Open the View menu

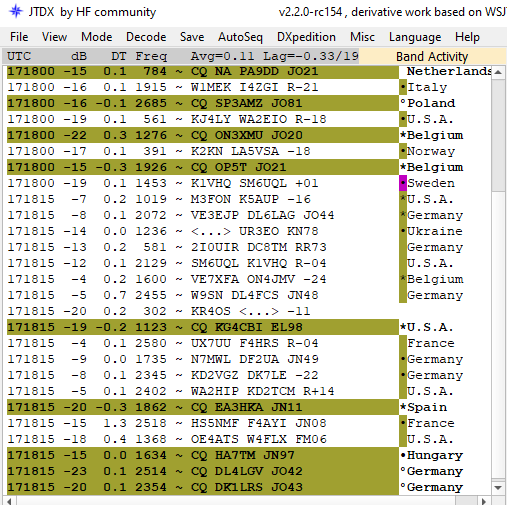pyautogui.click(x=54, y=37)
